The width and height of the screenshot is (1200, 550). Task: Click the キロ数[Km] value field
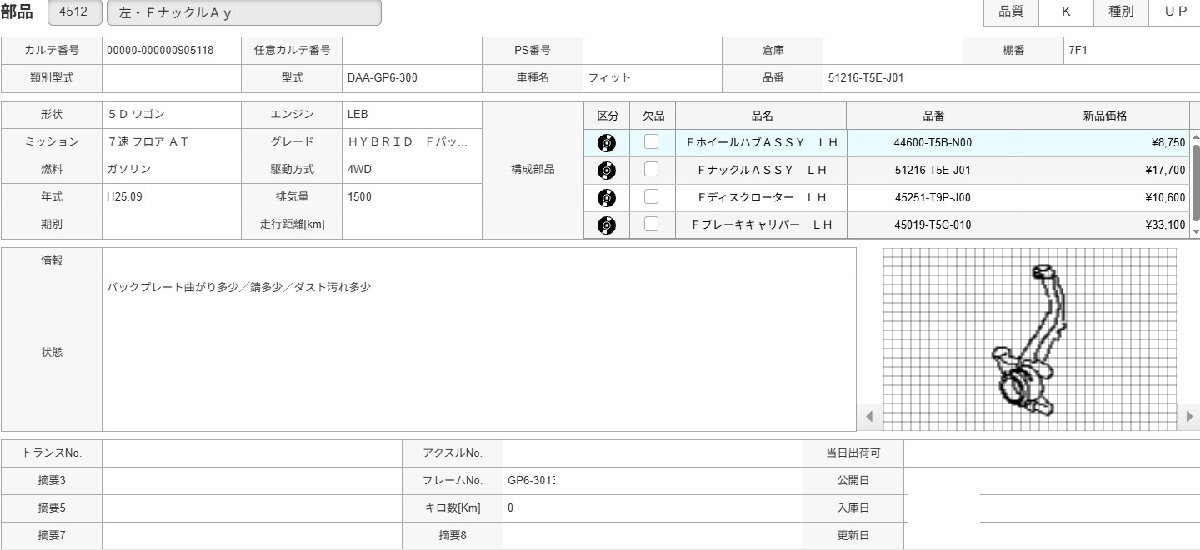[652, 508]
